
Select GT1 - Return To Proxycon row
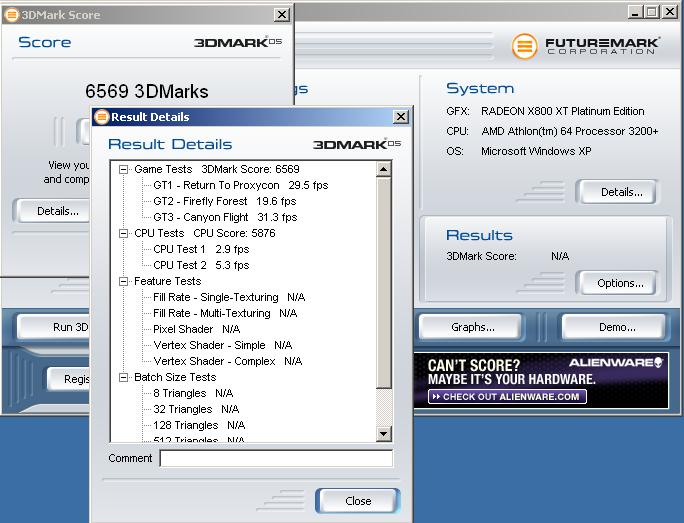click(240, 185)
